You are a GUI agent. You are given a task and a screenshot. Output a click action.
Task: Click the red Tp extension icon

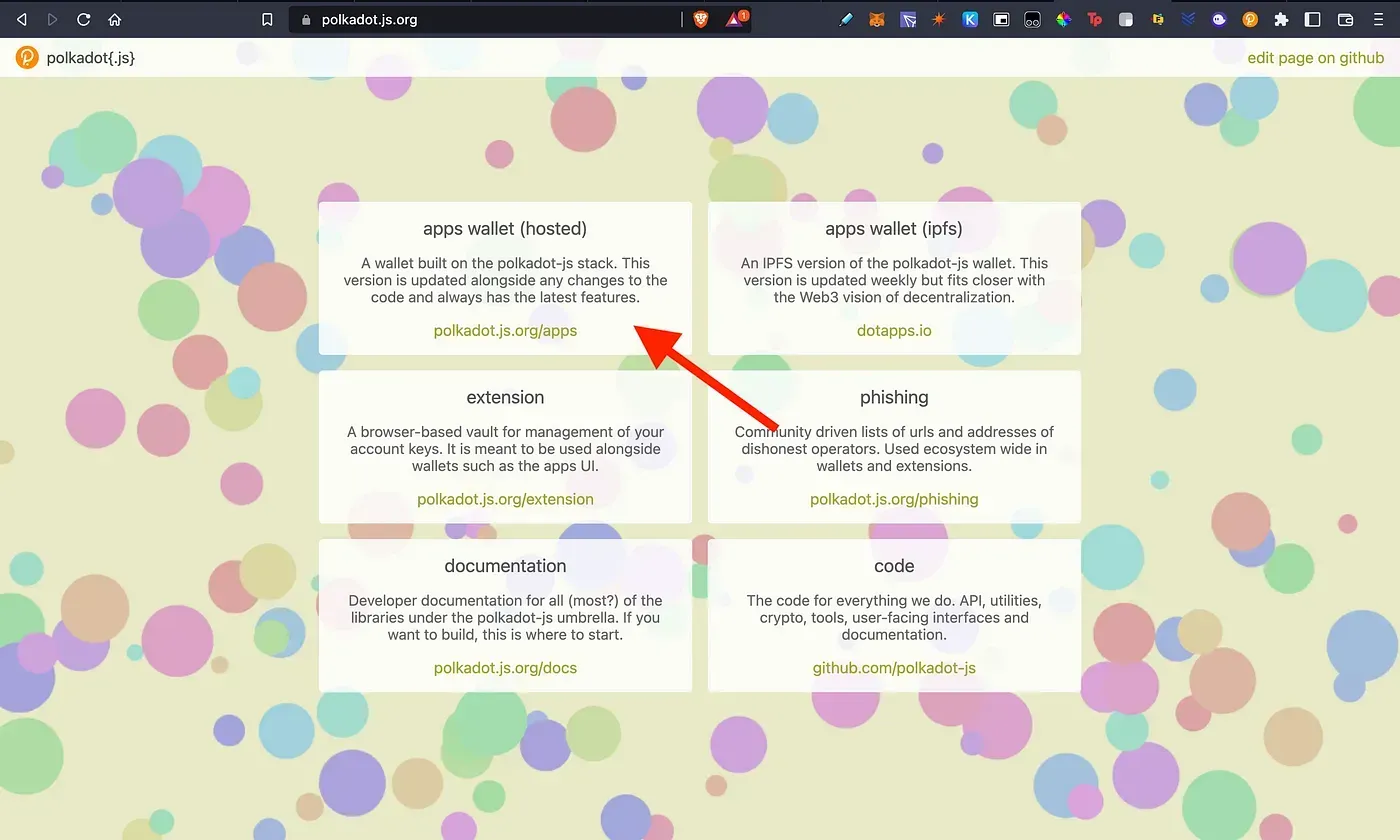tap(1095, 19)
